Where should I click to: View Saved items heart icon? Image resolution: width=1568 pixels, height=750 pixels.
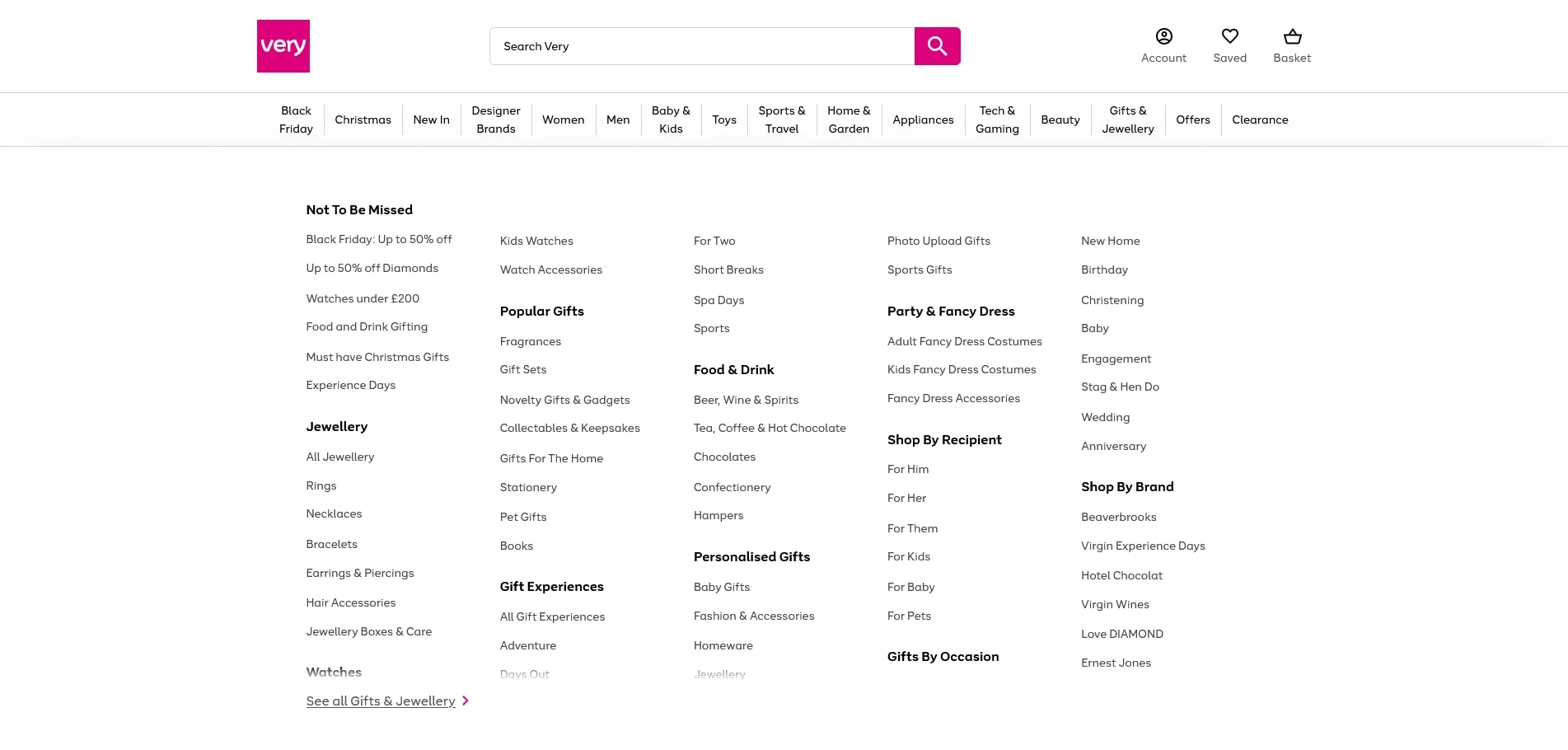1229,36
